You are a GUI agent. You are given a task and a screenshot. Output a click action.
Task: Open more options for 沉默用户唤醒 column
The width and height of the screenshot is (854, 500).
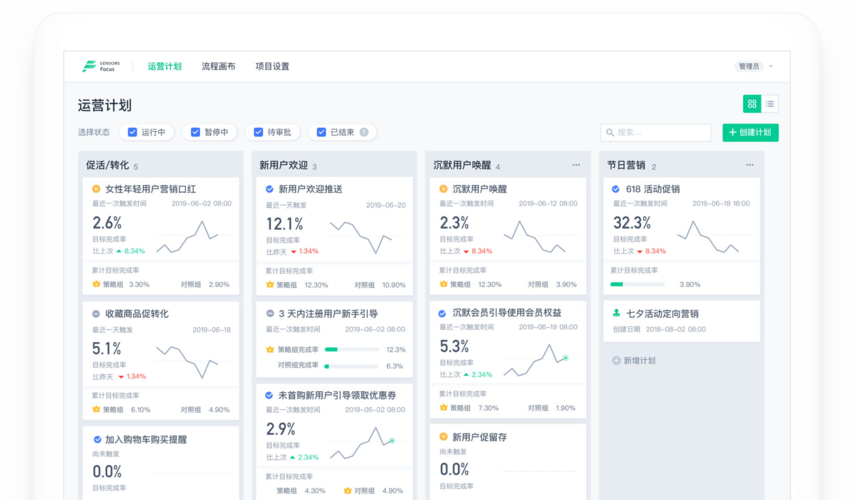(x=576, y=165)
